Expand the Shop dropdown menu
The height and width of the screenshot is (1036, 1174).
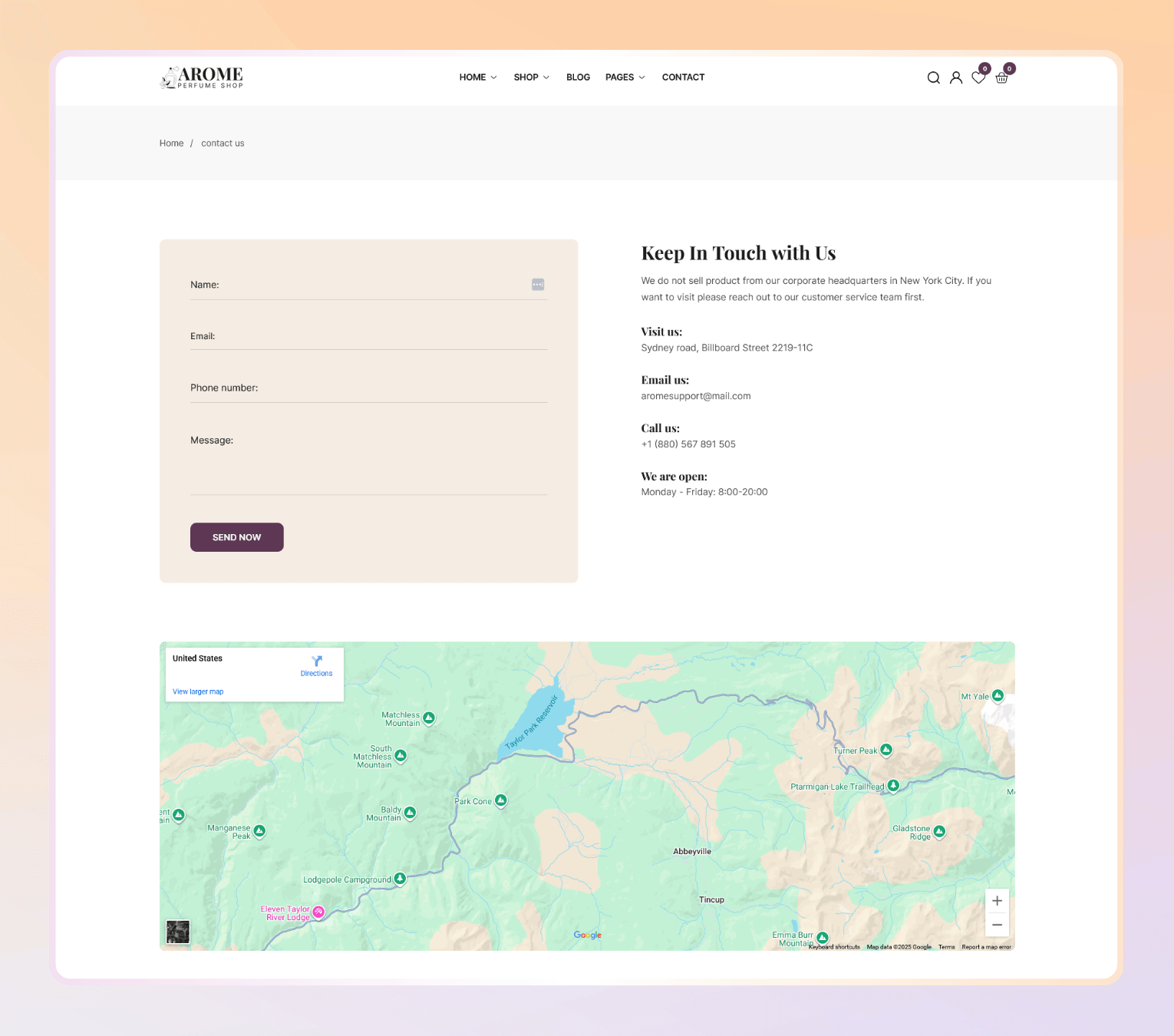pyautogui.click(x=532, y=78)
